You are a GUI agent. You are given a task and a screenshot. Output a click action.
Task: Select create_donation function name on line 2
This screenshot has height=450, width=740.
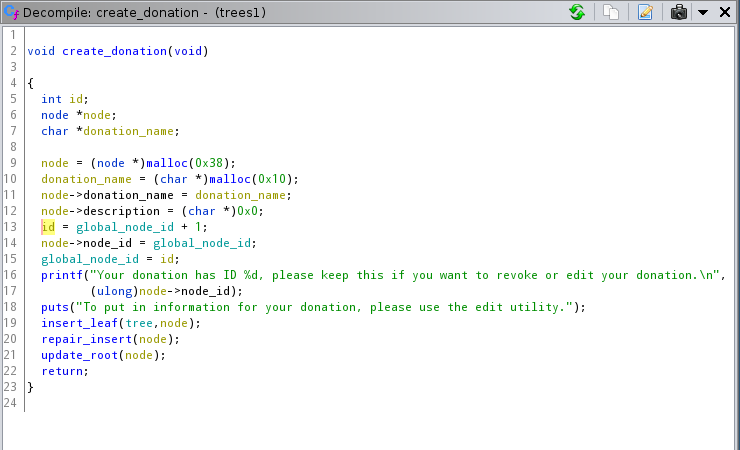(x=115, y=51)
